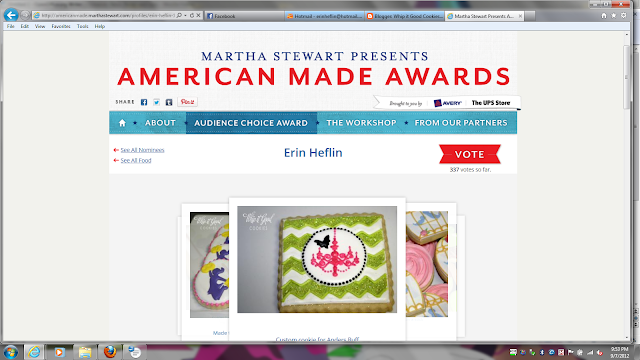Viewport: 640px width, 360px height.
Task: Open the ABOUT navigation item
Action: click(x=160, y=123)
